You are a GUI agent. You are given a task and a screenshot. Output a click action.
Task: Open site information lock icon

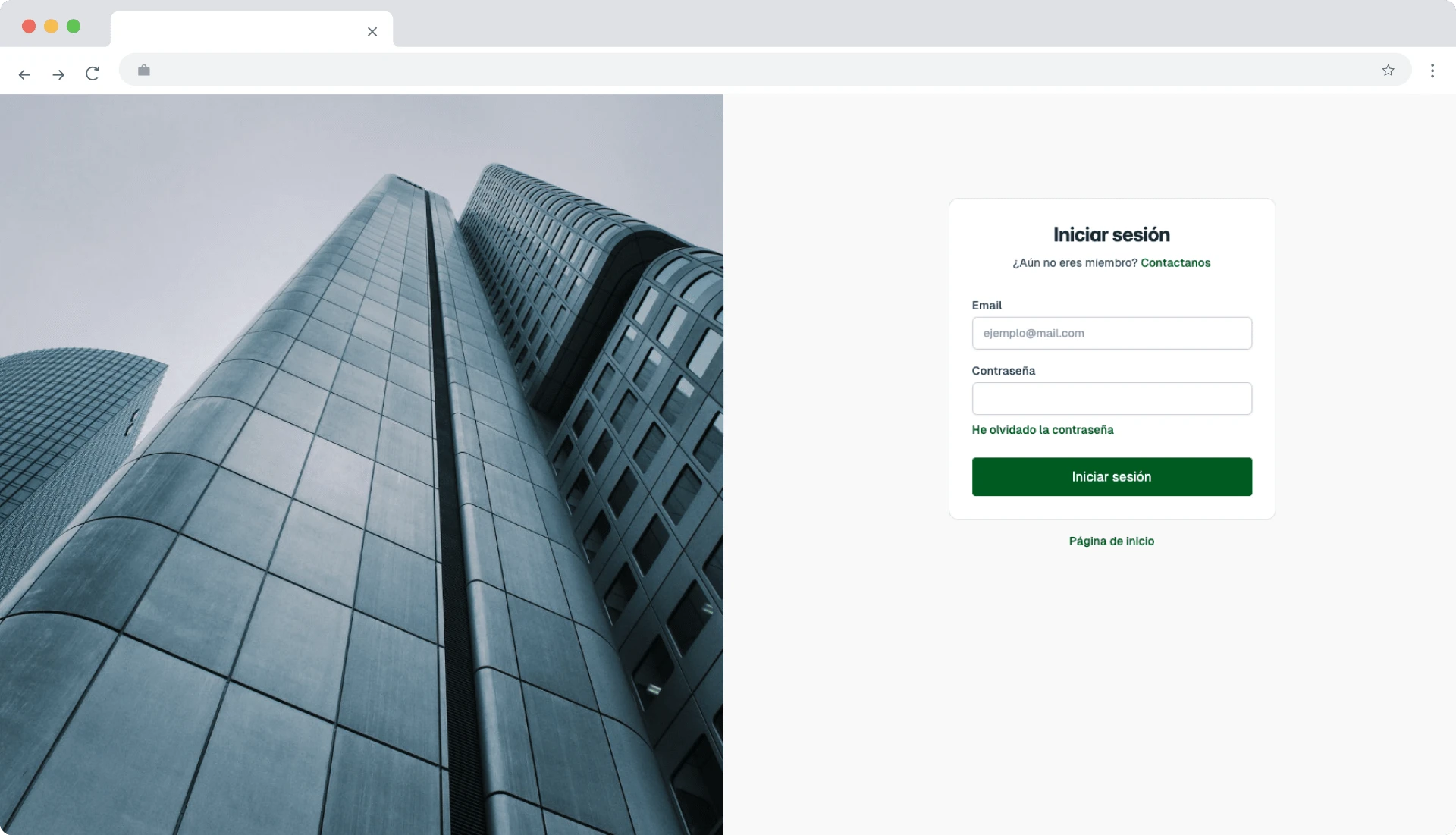click(x=144, y=71)
